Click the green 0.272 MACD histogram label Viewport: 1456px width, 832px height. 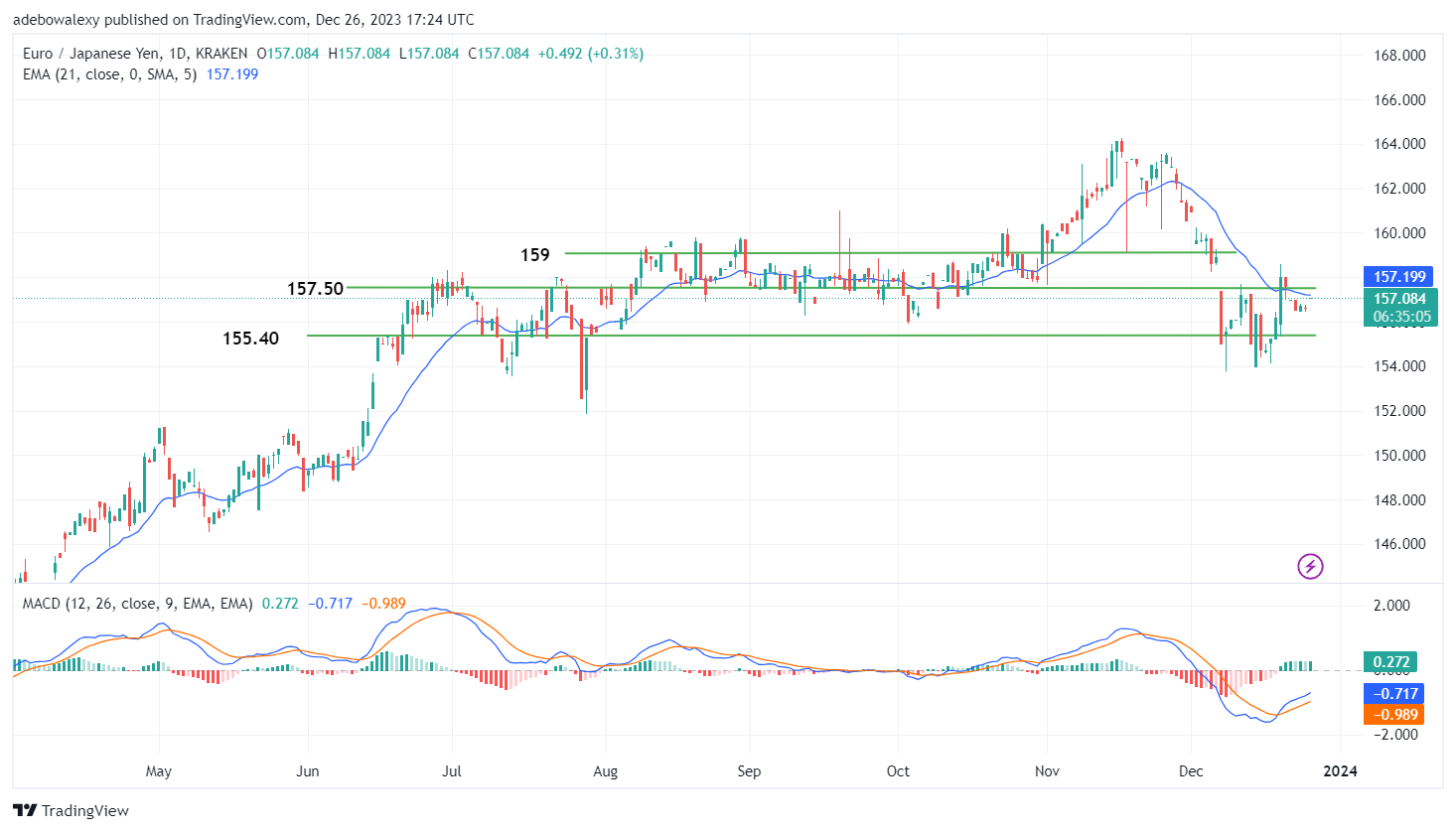(x=1391, y=661)
